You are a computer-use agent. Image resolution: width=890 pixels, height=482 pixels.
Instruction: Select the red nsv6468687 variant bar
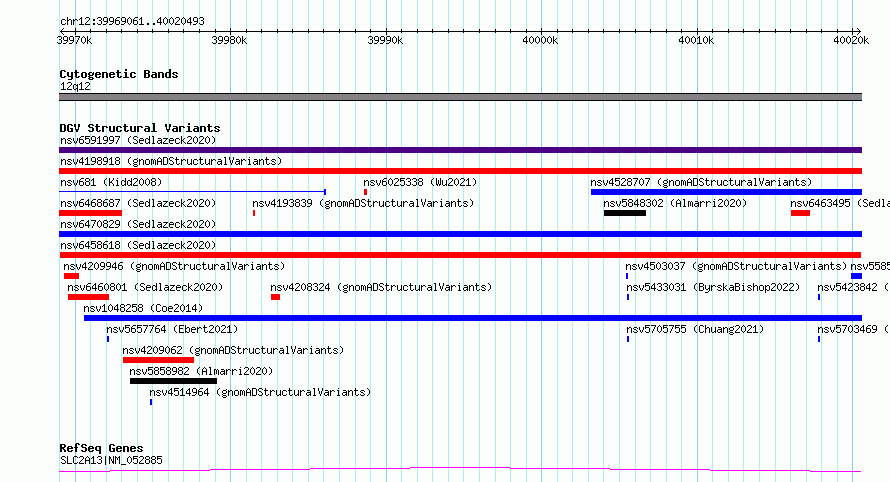click(90, 213)
